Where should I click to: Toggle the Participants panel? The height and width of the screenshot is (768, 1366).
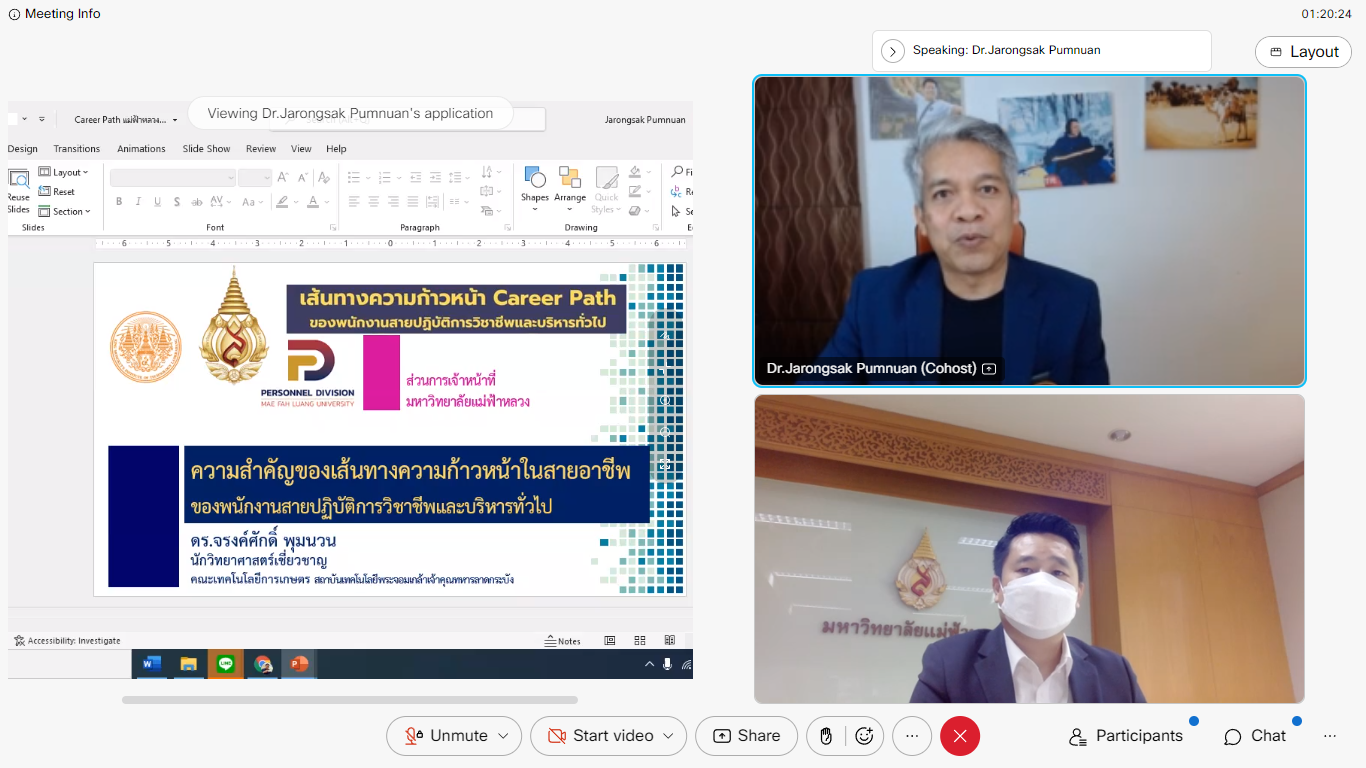(x=1126, y=736)
